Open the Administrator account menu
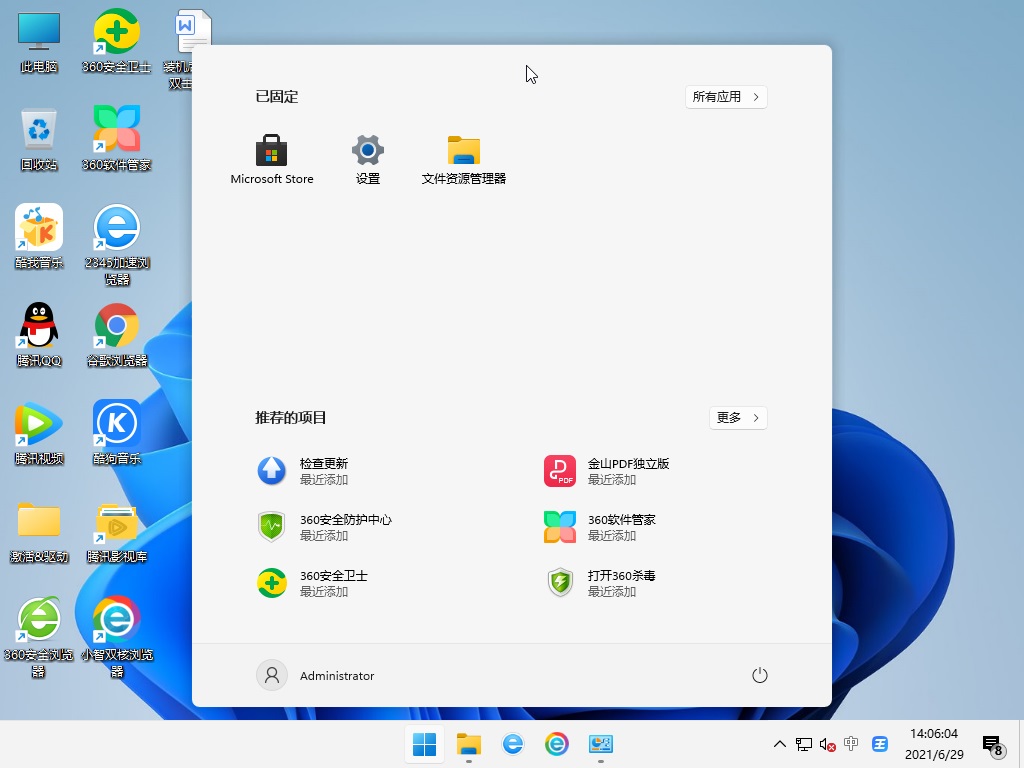 tap(315, 675)
